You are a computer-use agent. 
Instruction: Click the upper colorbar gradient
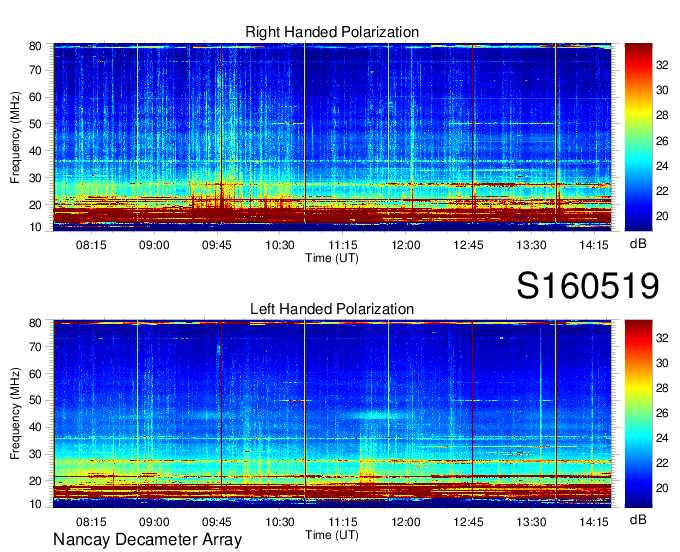[x=638, y=137]
